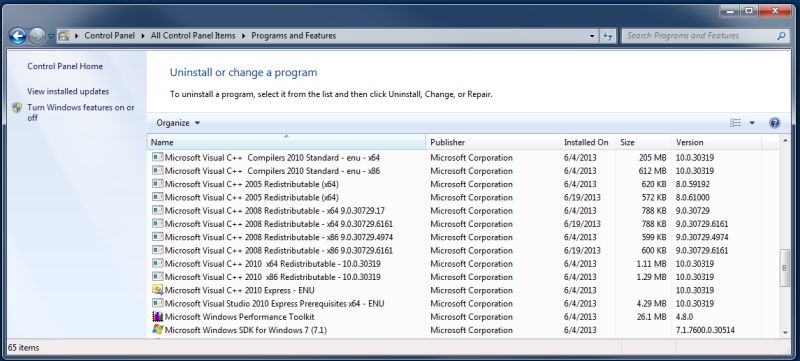Click the 612 MB size cell
The height and width of the screenshot is (361, 800).
pyautogui.click(x=653, y=171)
